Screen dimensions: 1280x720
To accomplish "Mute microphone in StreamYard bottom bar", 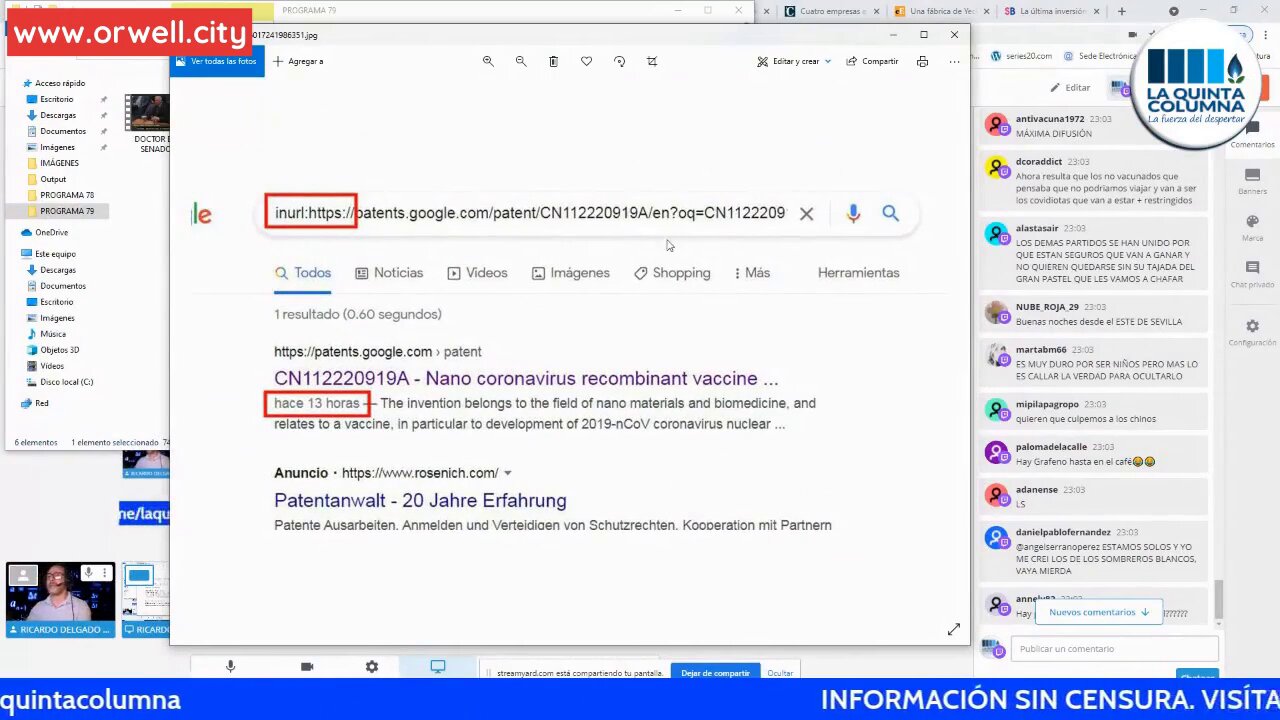I will (230, 667).
